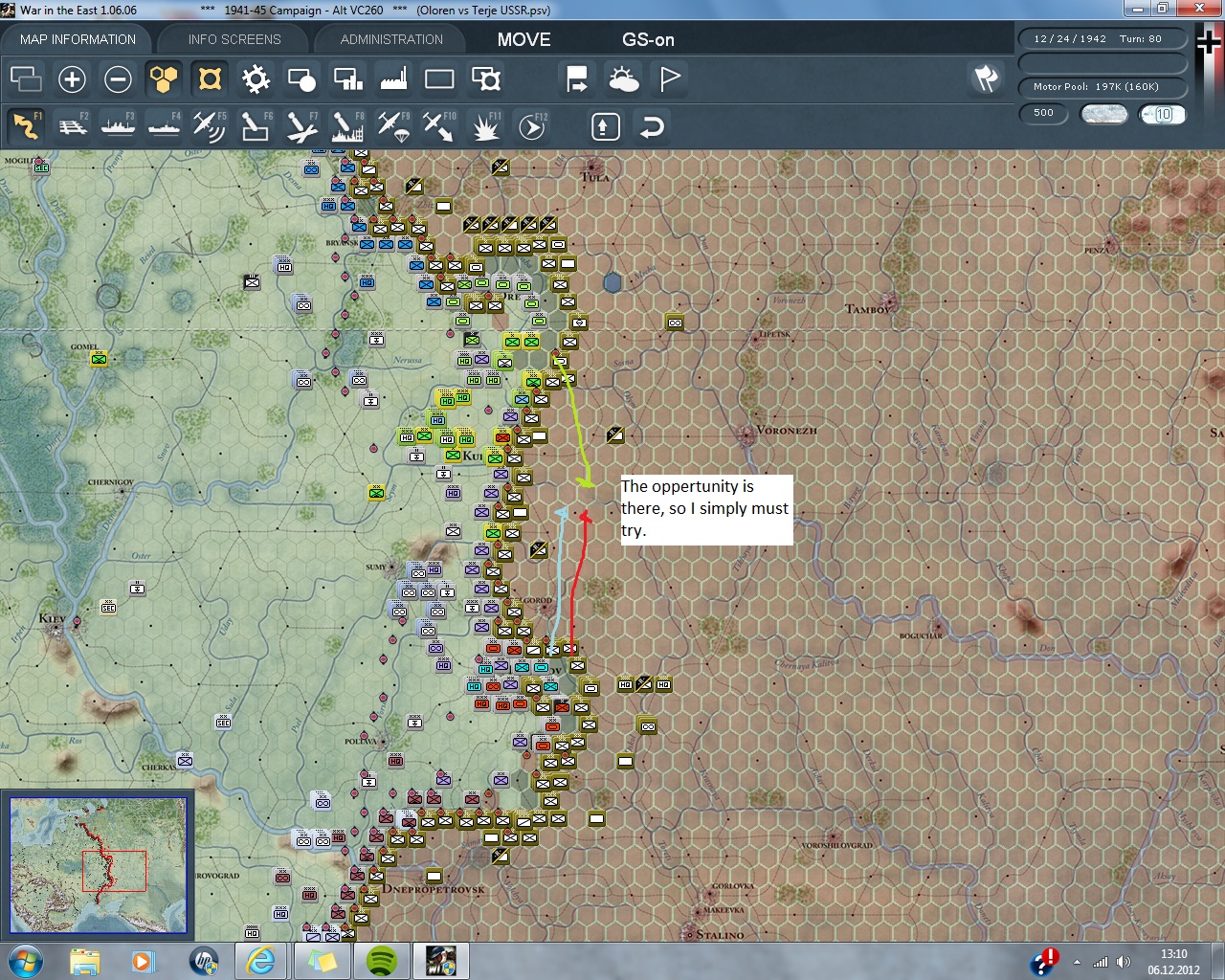Click the Dnepropetrovsk city label on map
This screenshot has height=980, width=1225.
(x=434, y=889)
